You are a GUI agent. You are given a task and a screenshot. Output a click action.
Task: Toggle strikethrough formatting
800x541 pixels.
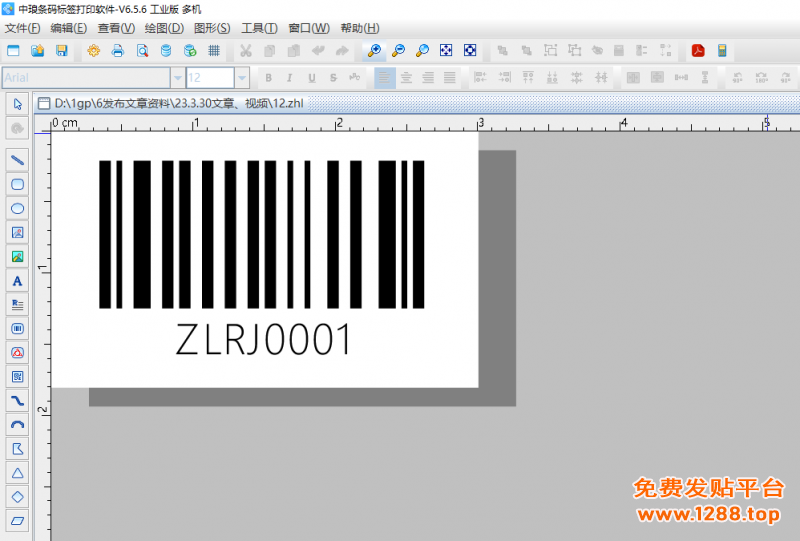[x=333, y=78]
